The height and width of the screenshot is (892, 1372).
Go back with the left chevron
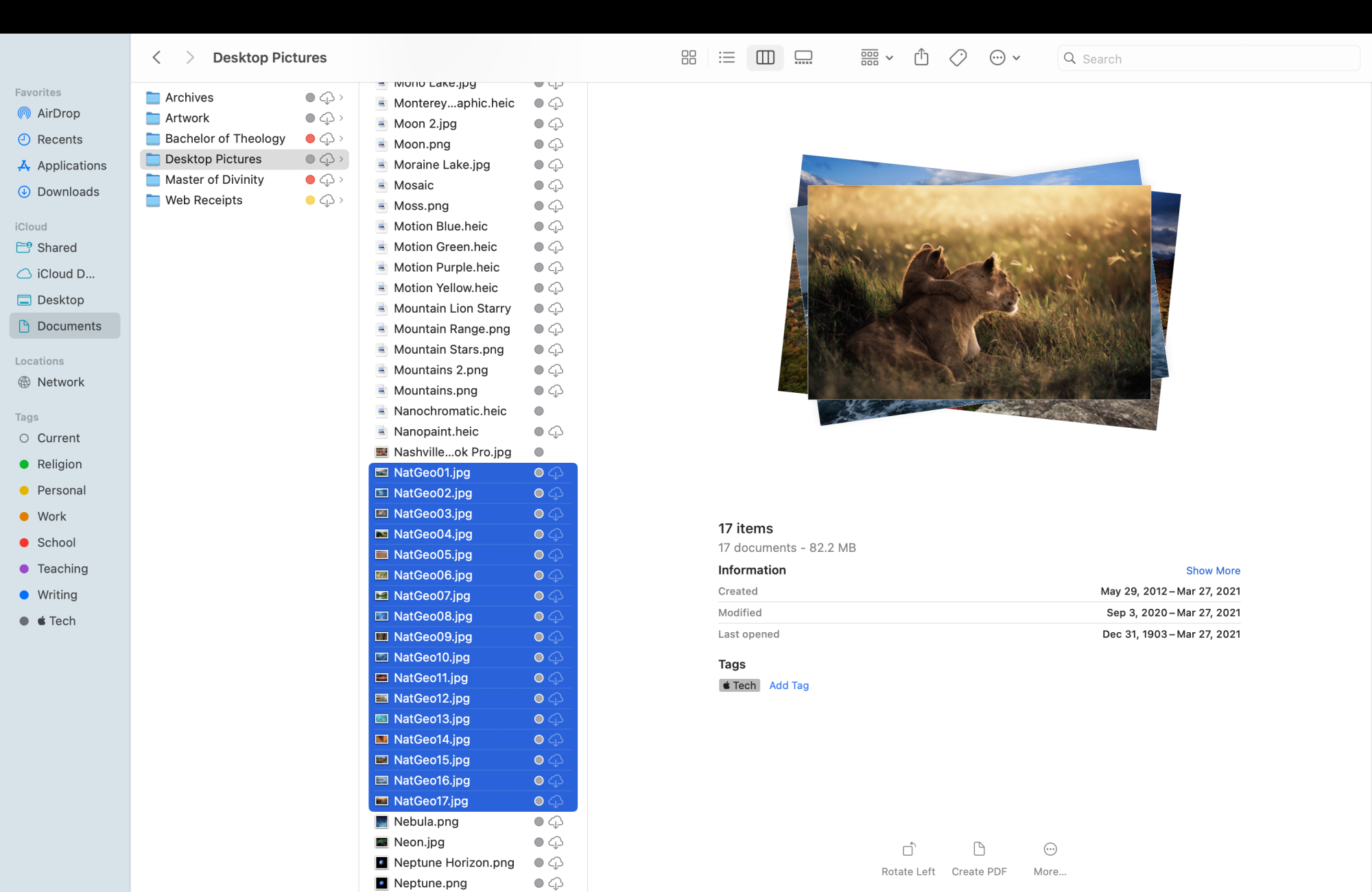(x=156, y=58)
